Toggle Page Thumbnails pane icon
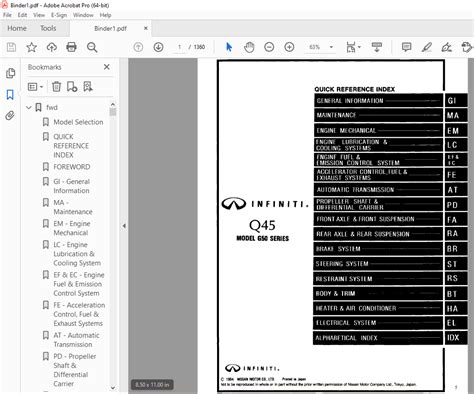The height and width of the screenshot is (394, 474). click(10, 73)
